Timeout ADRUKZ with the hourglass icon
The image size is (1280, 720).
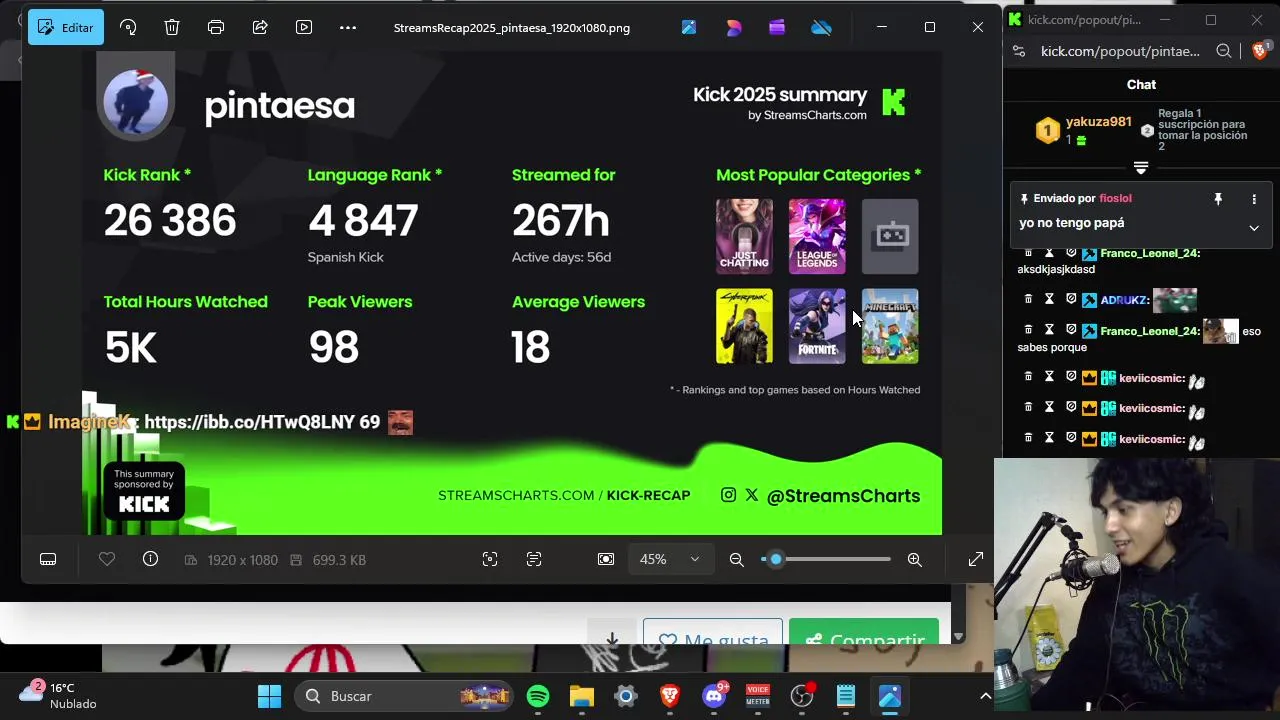click(1049, 299)
